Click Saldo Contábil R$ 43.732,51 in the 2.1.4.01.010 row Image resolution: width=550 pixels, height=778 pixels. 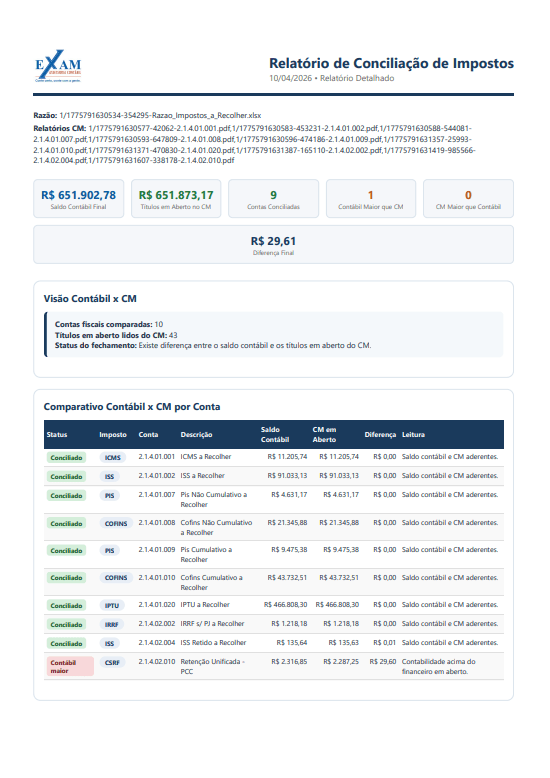(x=287, y=578)
